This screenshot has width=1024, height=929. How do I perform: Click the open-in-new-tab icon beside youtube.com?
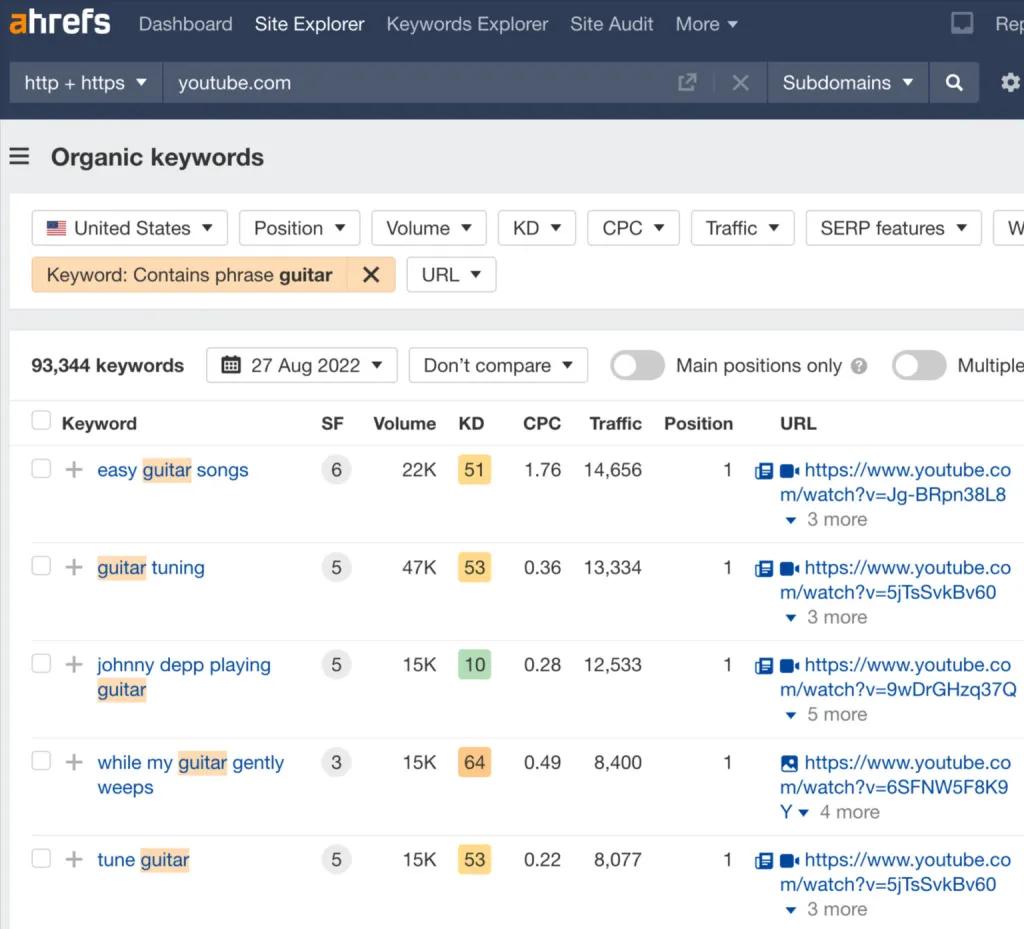pos(687,83)
